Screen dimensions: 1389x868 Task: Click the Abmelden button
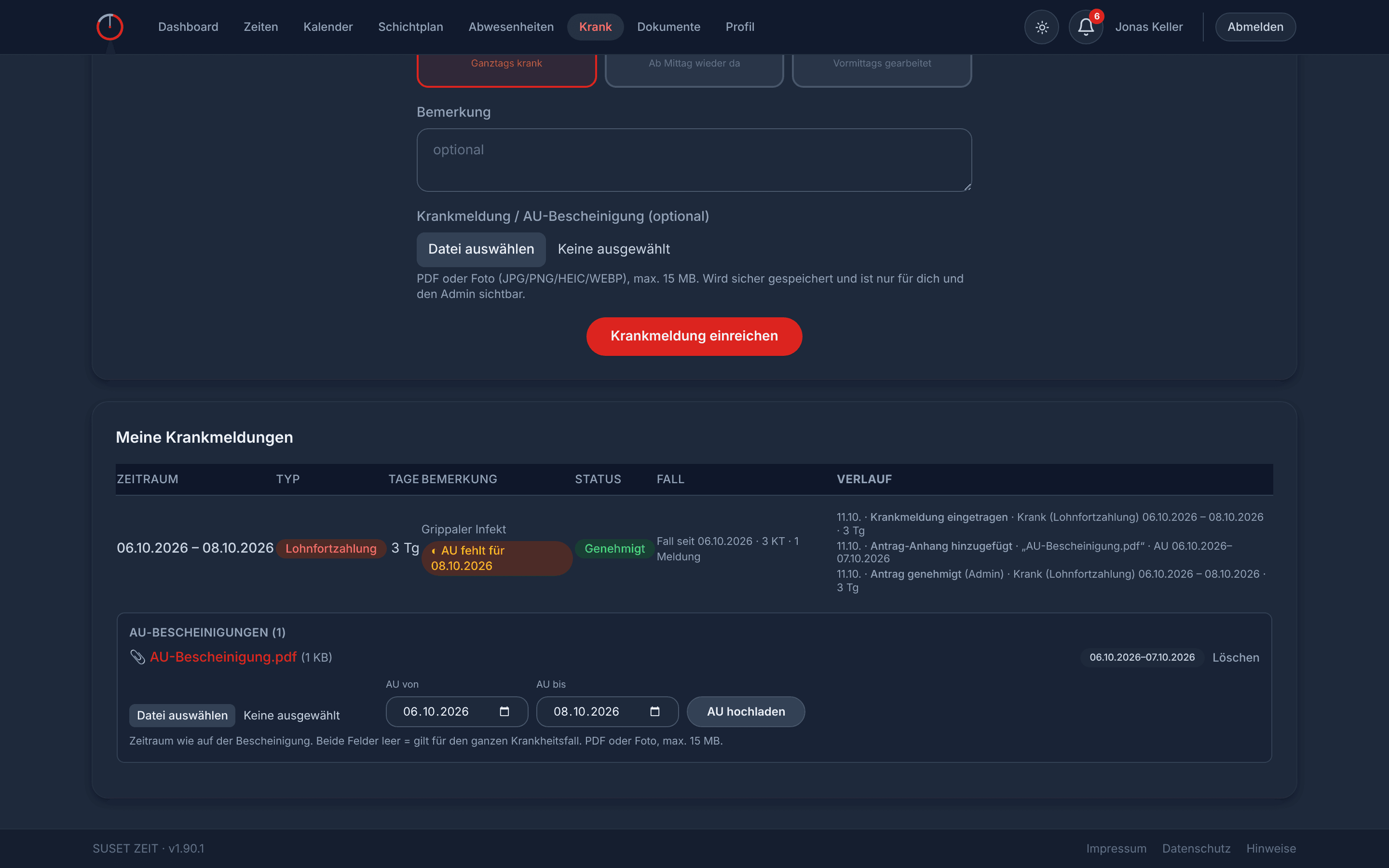click(1255, 27)
